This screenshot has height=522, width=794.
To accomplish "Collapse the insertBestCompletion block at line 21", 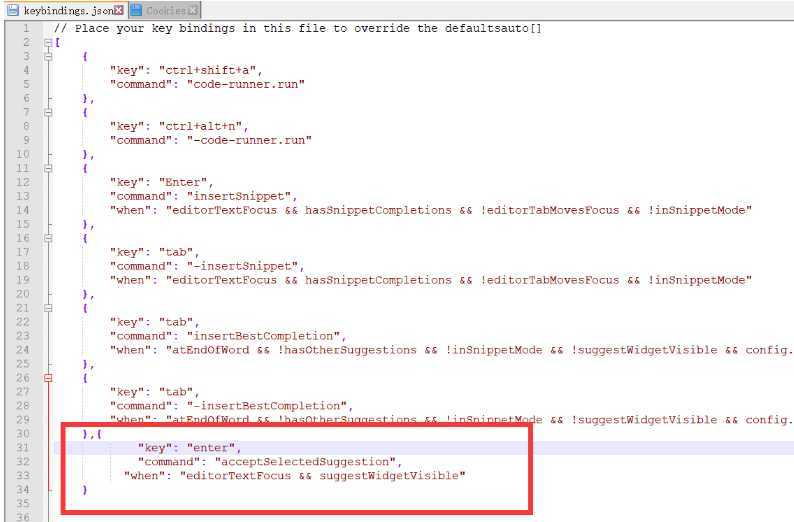I will (x=48, y=308).
